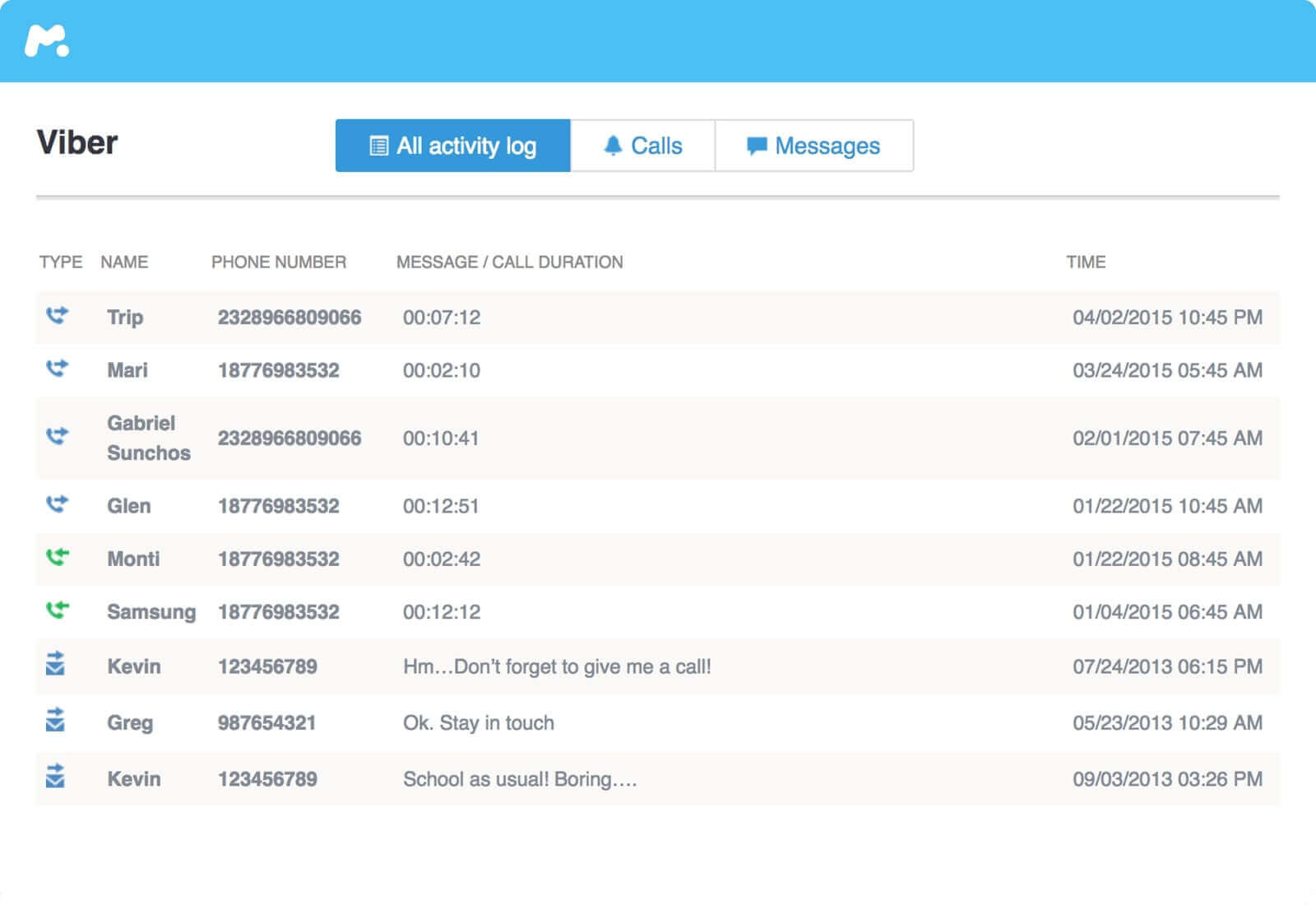The height and width of the screenshot is (905, 1316).
Task: Select the name Greg
Action: (x=130, y=723)
